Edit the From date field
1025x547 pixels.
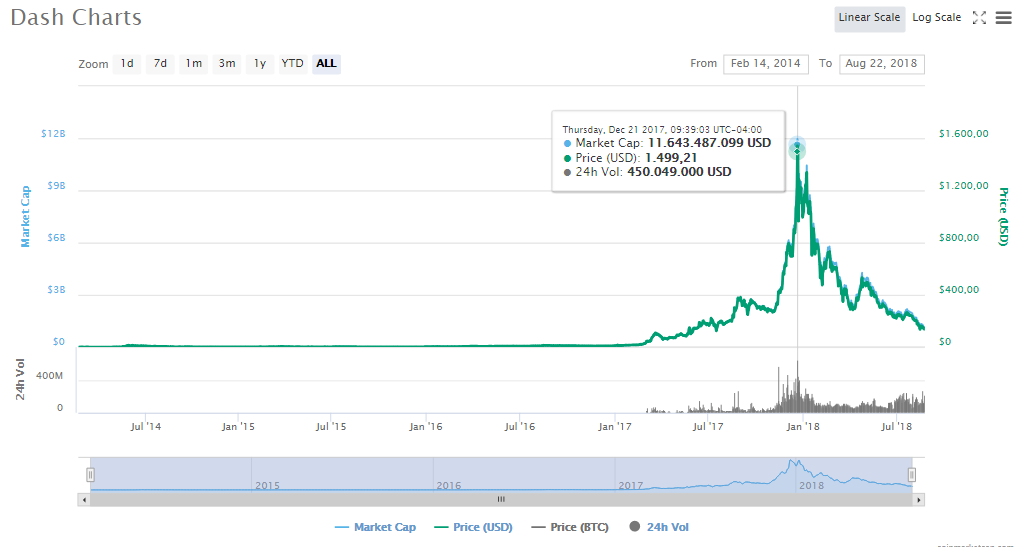click(765, 63)
